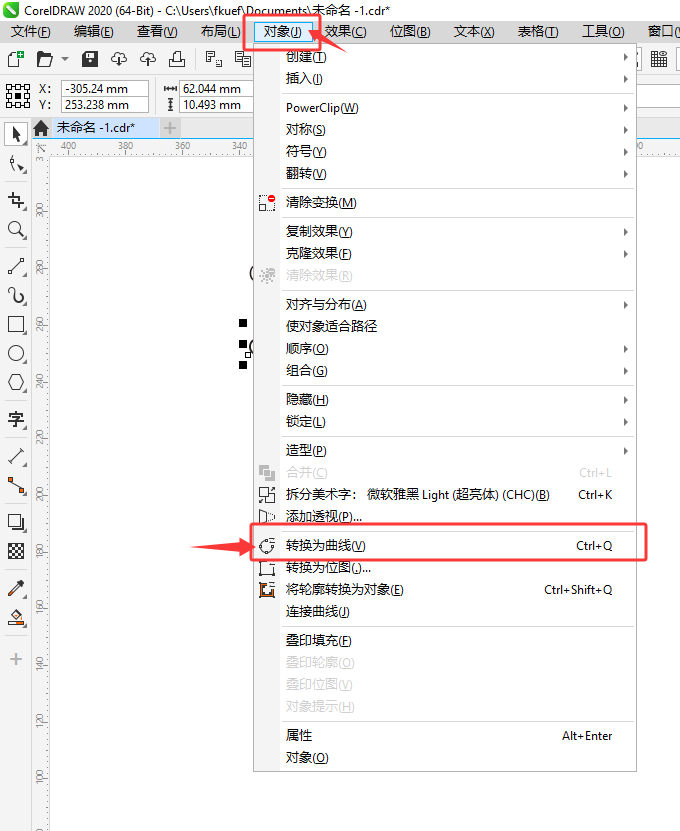Select the Zoom magnifier tool
Viewport: 680px width, 831px height.
click(x=16, y=229)
